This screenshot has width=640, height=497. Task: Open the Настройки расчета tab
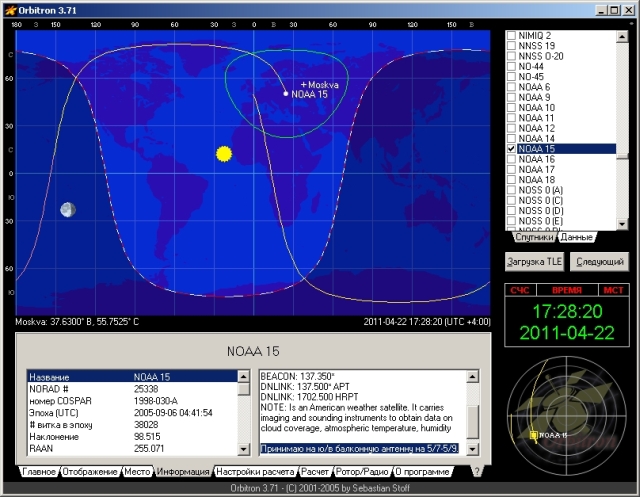[x=255, y=472]
